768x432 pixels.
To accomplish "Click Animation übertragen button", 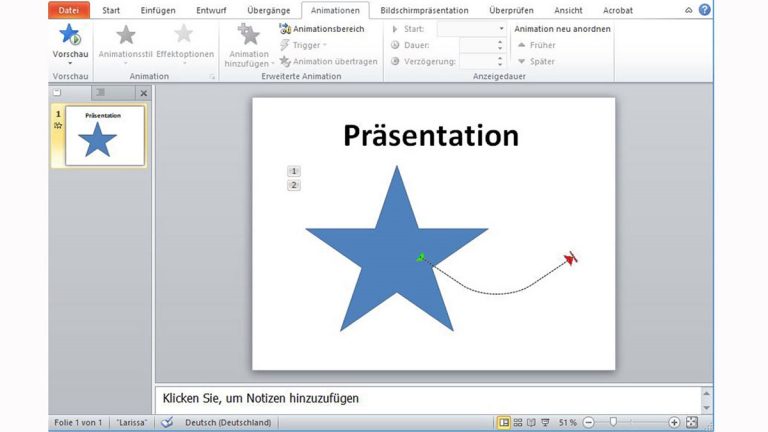I will 328,61.
